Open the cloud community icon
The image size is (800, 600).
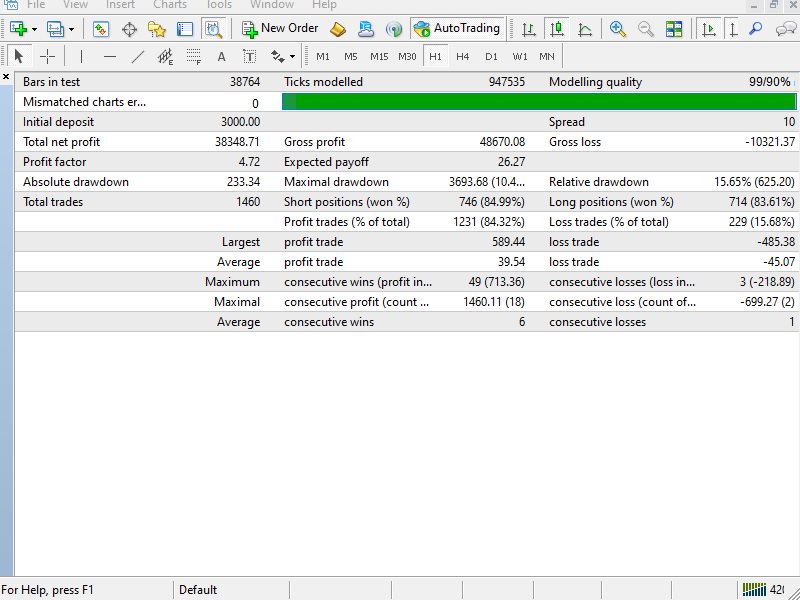365,29
